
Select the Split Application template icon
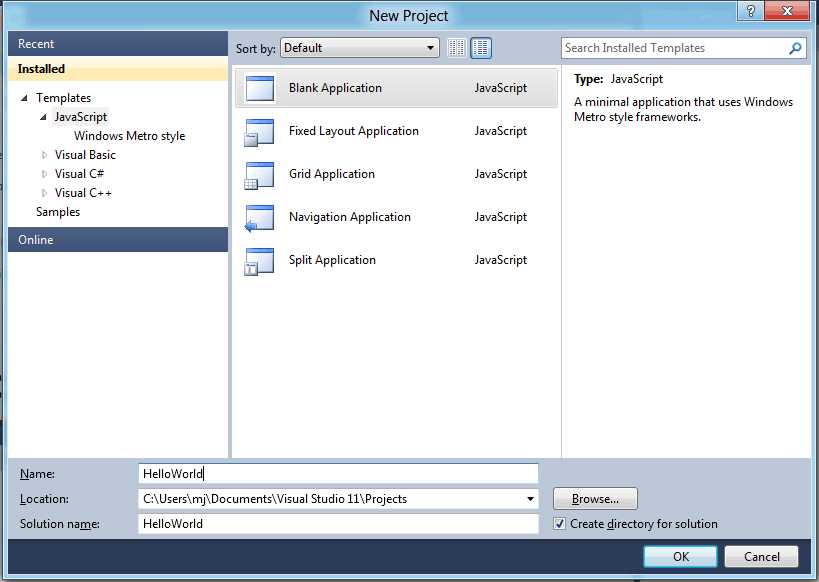click(x=259, y=261)
